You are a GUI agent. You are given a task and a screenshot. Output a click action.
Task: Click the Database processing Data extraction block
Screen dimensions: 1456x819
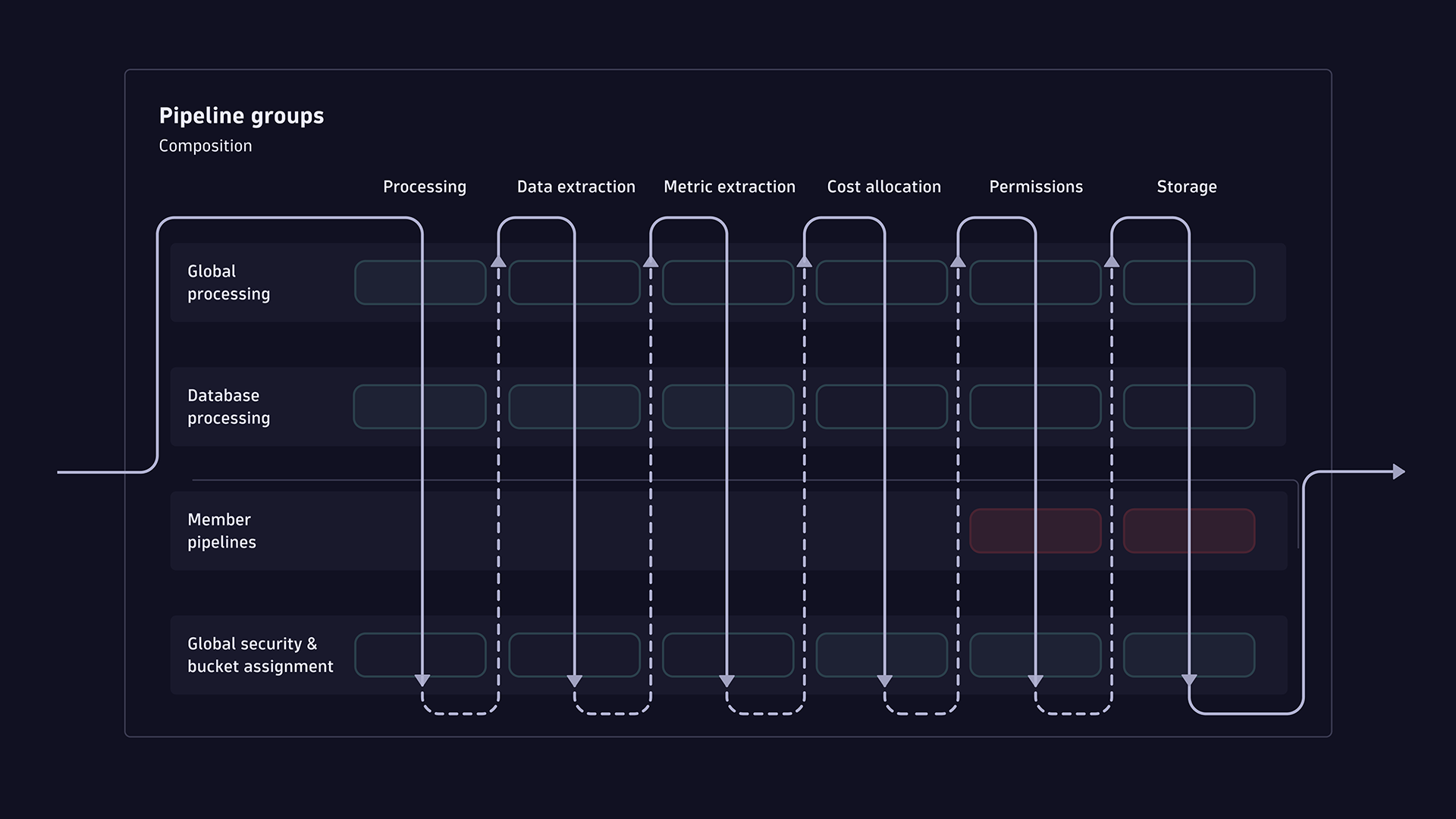(x=574, y=406)
